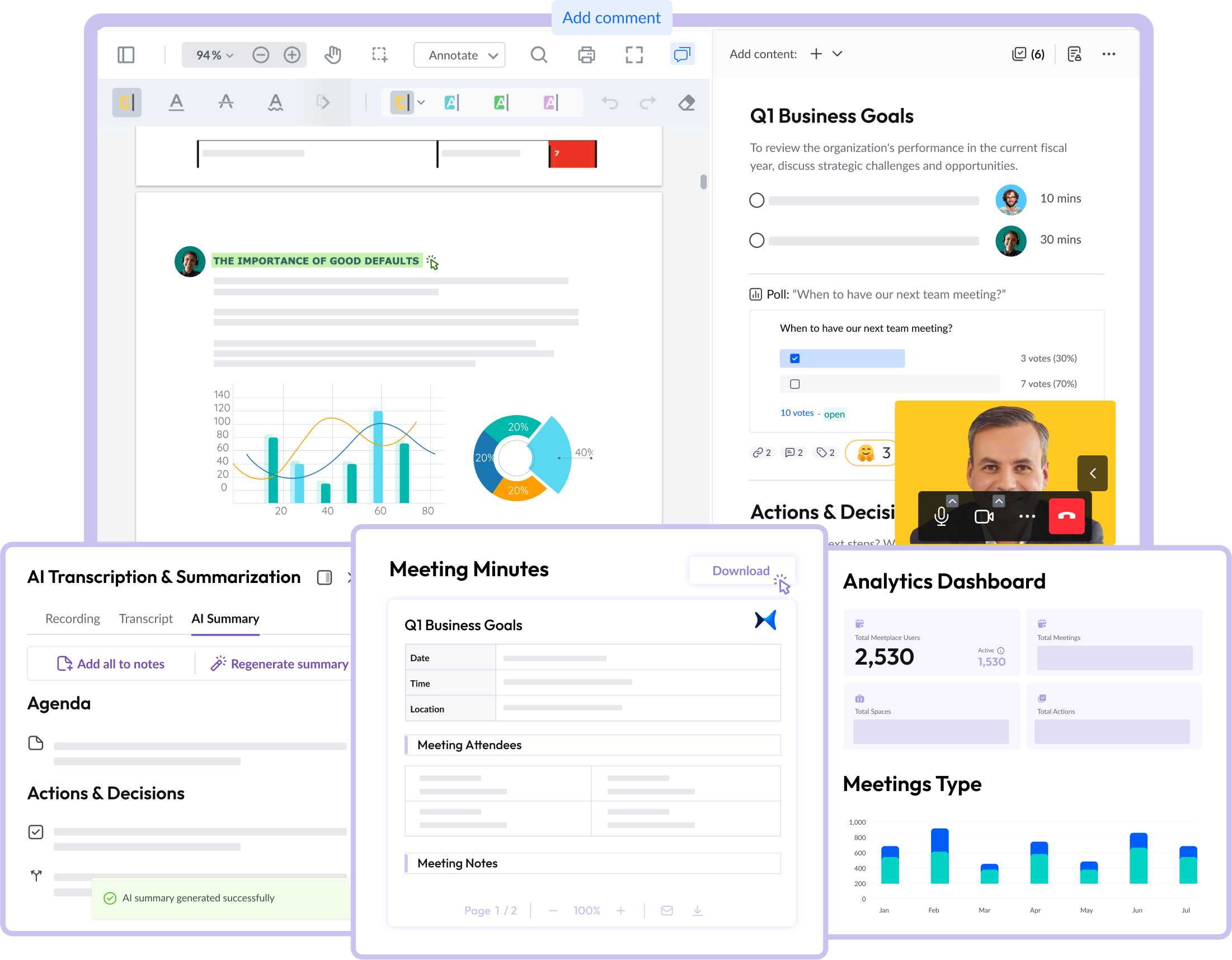Click Regenerate summary
Screen dimensions: 1232x960
280,664
